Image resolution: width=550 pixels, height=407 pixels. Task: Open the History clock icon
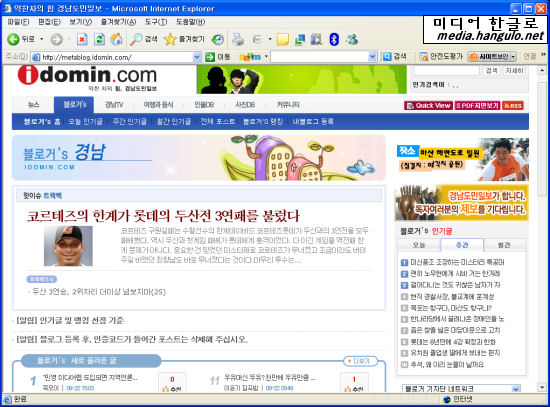(217, 39)
